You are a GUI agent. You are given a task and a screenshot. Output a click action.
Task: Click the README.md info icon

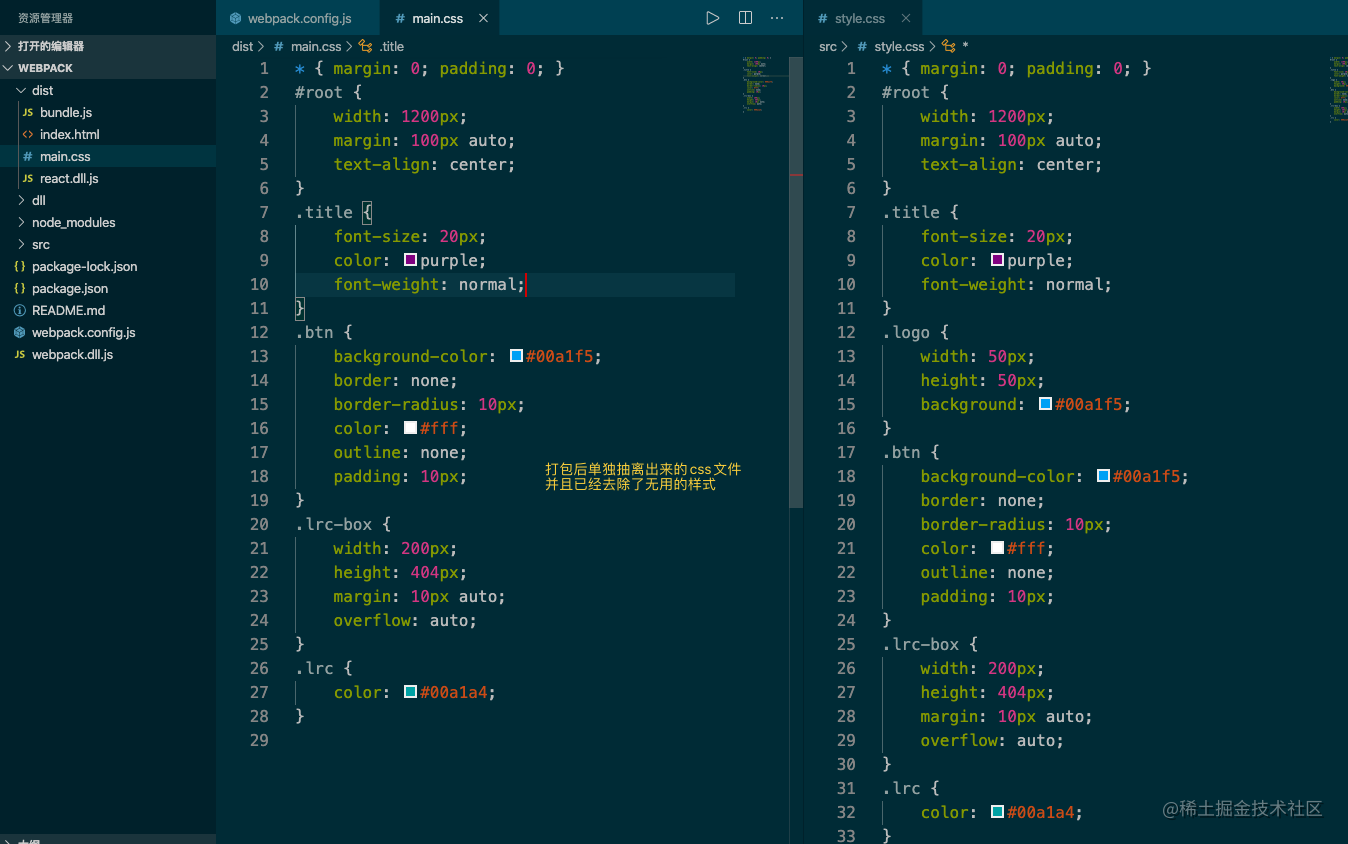tap(20, 310)
